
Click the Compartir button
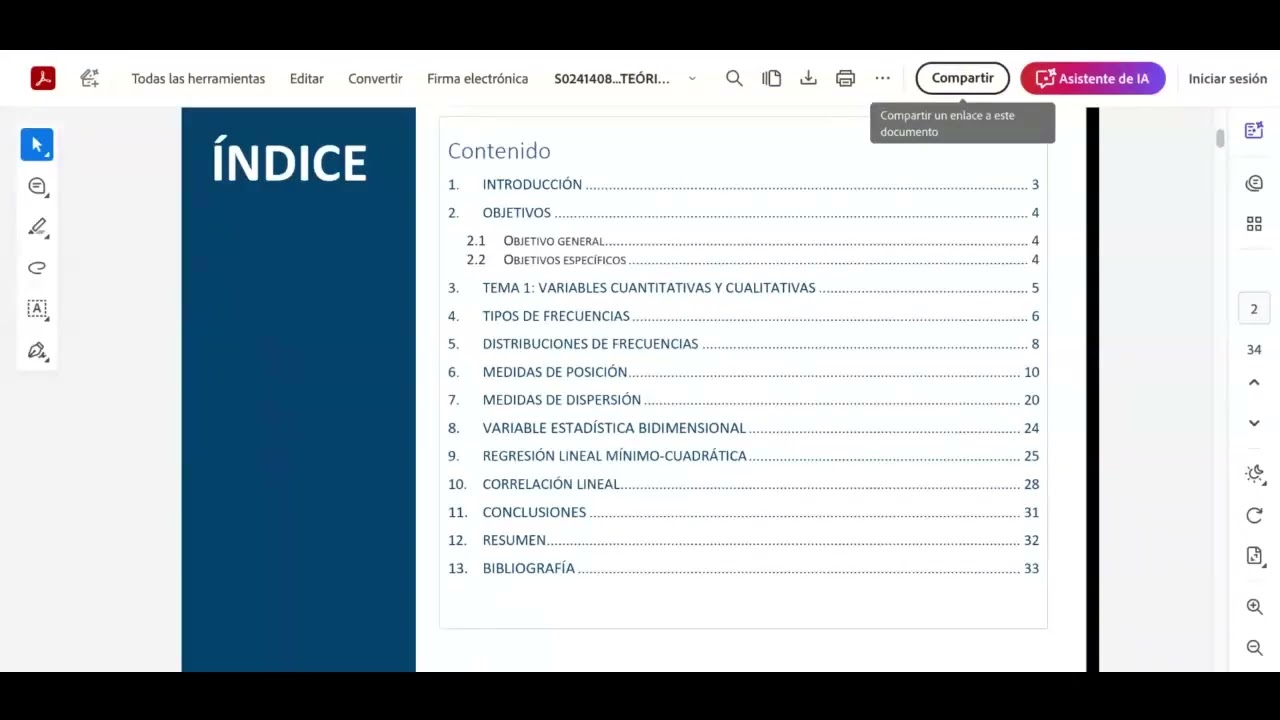(962, 78)
